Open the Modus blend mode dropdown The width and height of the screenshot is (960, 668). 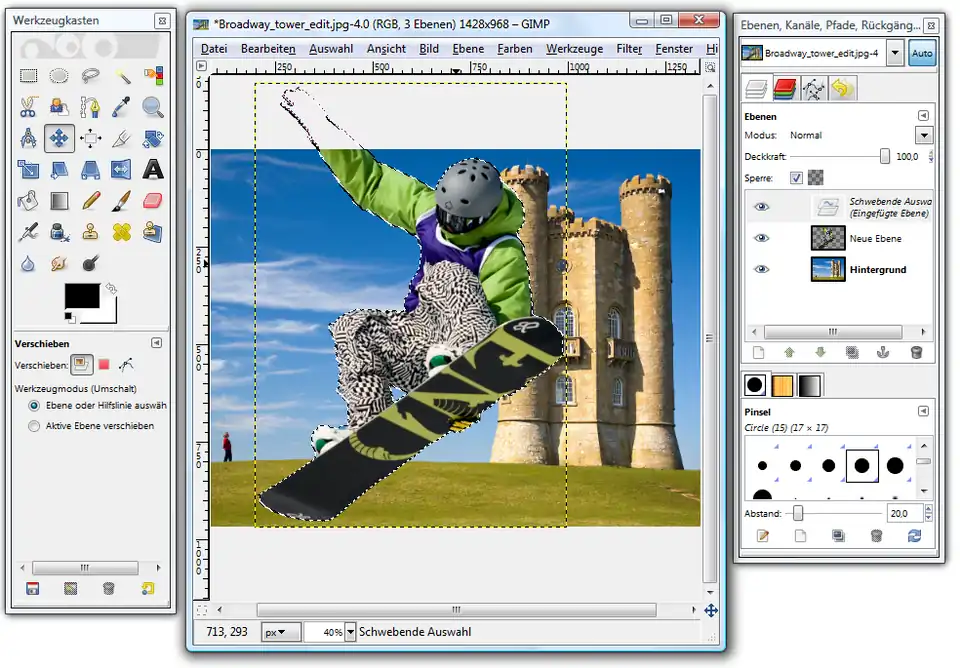coord(923,135)
